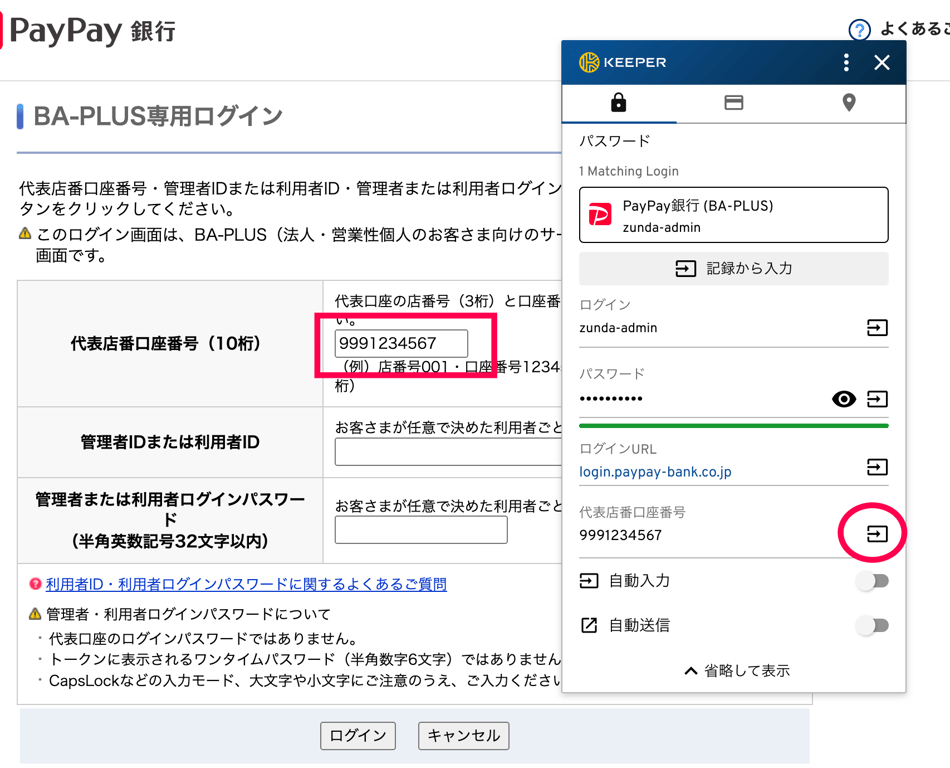Select the PayPay銀行 (BA-PLUS) matching record
The height and width of the screenshot is (768, 950).
tap(734, 215)
